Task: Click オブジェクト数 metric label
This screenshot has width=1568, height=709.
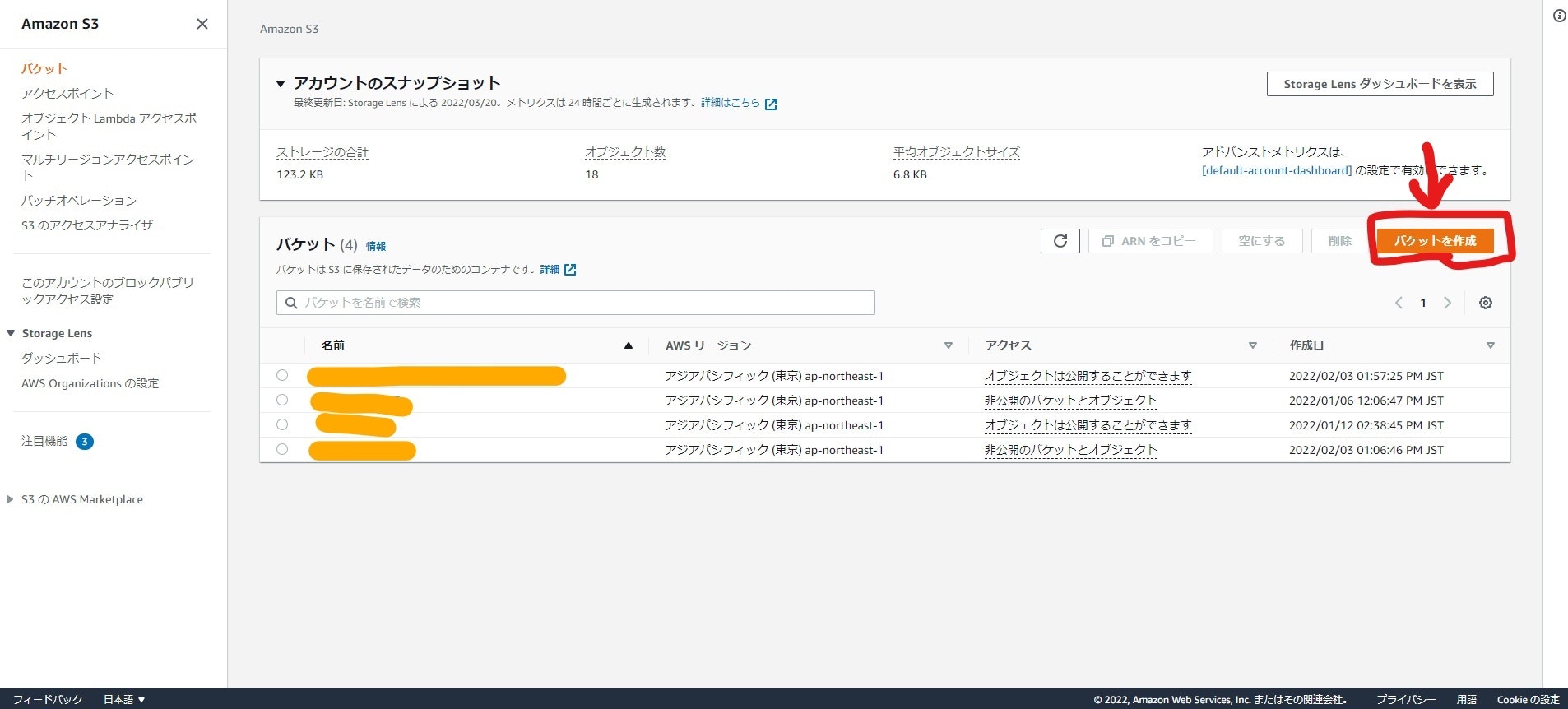Action: pos(625,153)
